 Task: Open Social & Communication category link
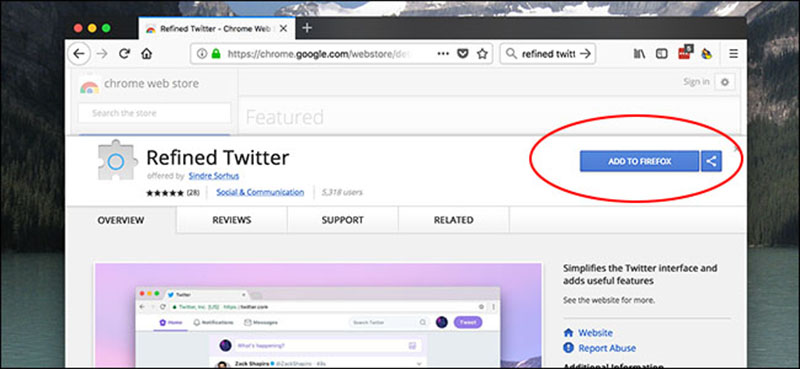pyautogui.click(x=260, y=192)
